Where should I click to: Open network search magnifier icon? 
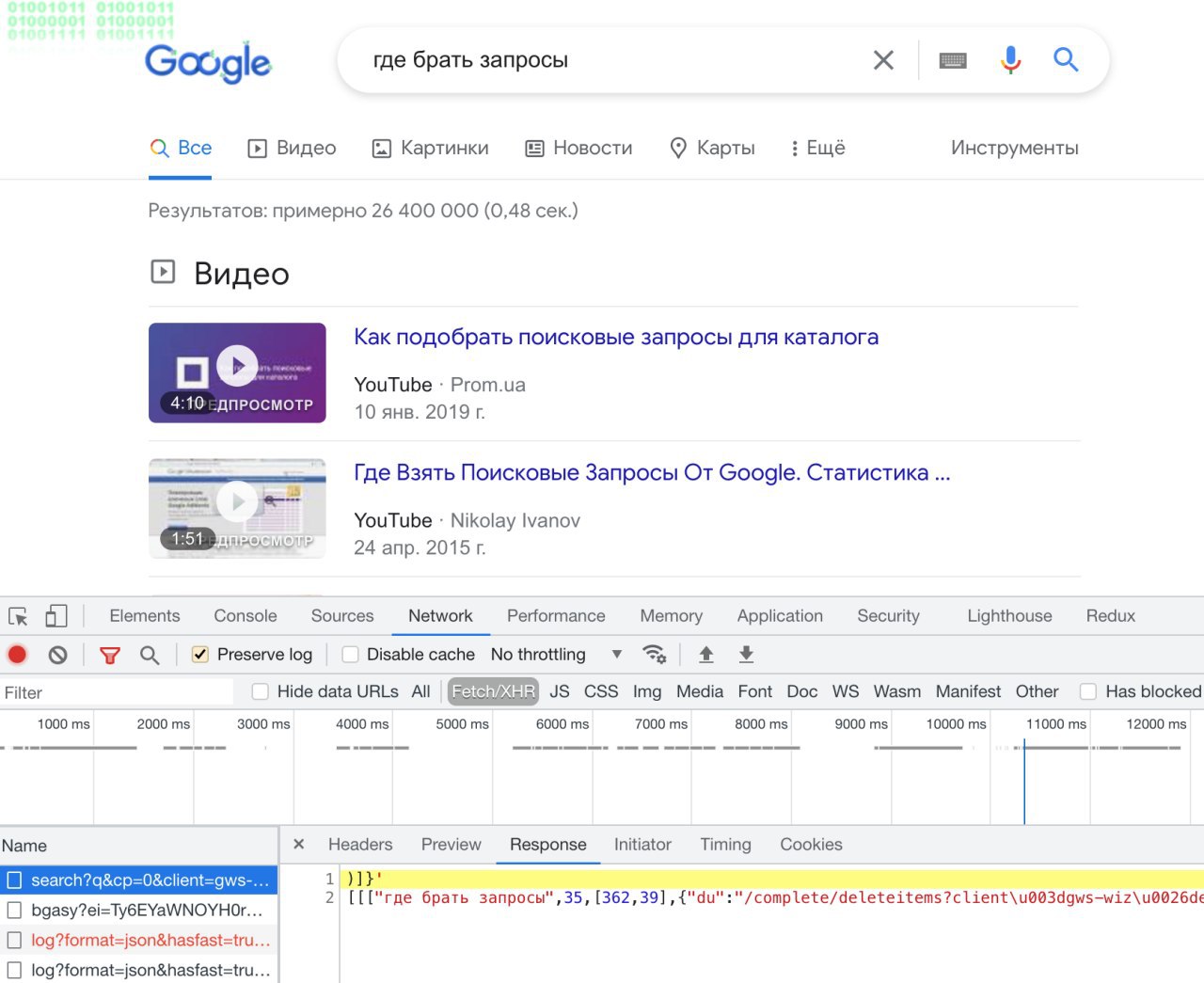tap(150, 655)
